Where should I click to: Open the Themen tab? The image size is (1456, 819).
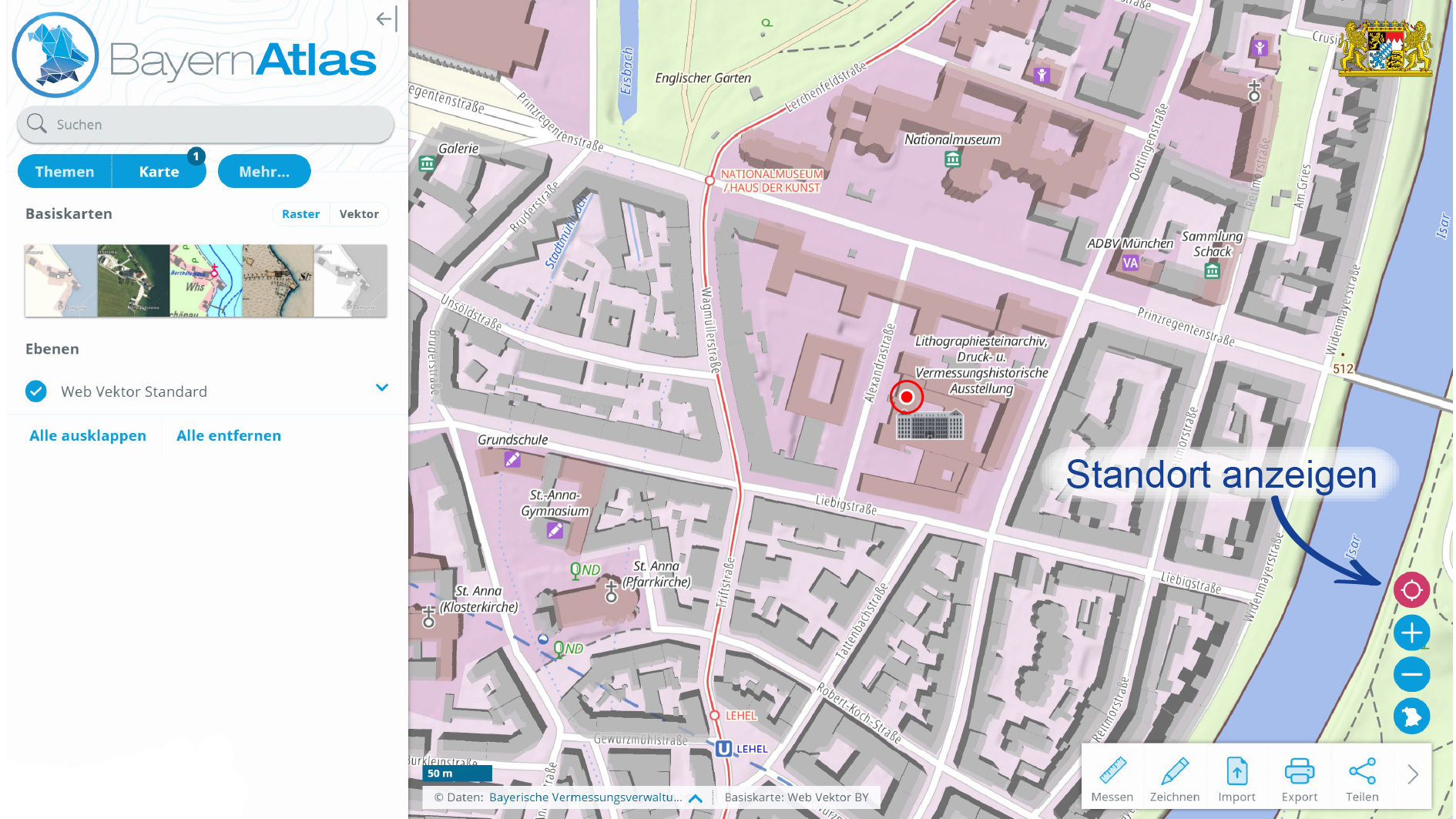[65, 171]
